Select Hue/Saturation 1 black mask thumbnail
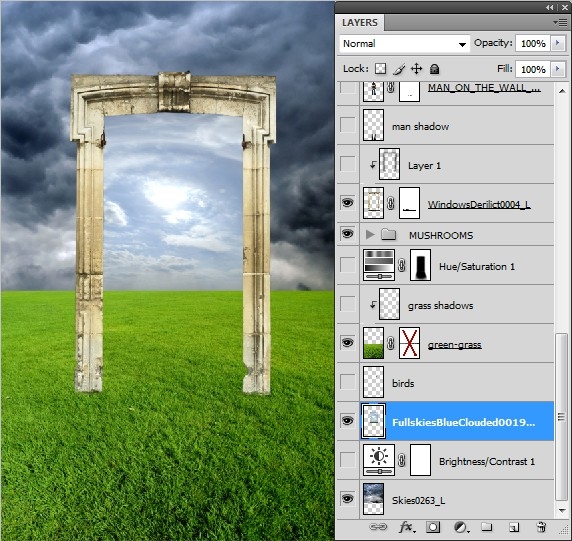572x541 pixels. click(421, 265)
